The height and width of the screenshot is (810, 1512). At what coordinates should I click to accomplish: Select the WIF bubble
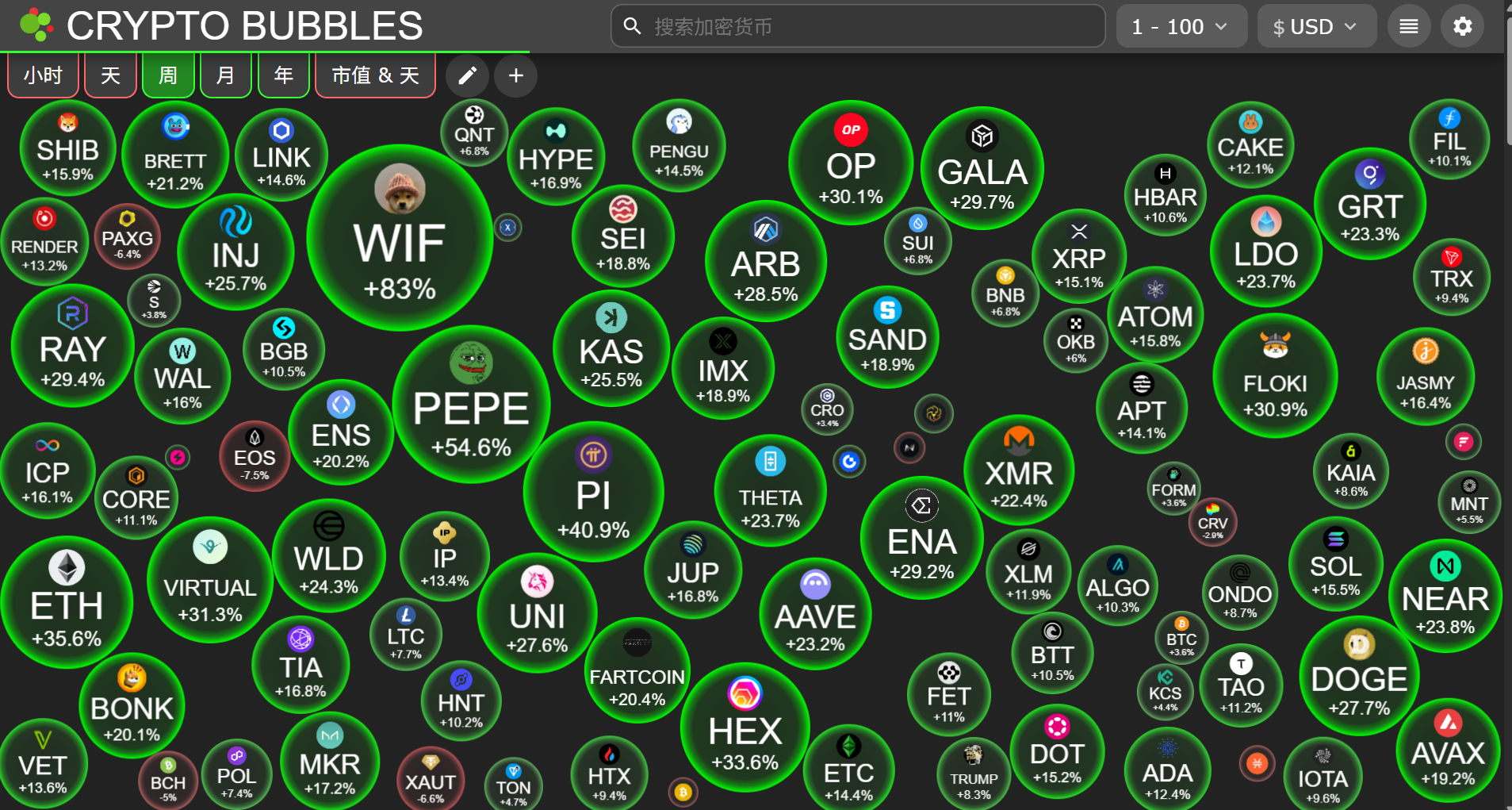point(400,237)
